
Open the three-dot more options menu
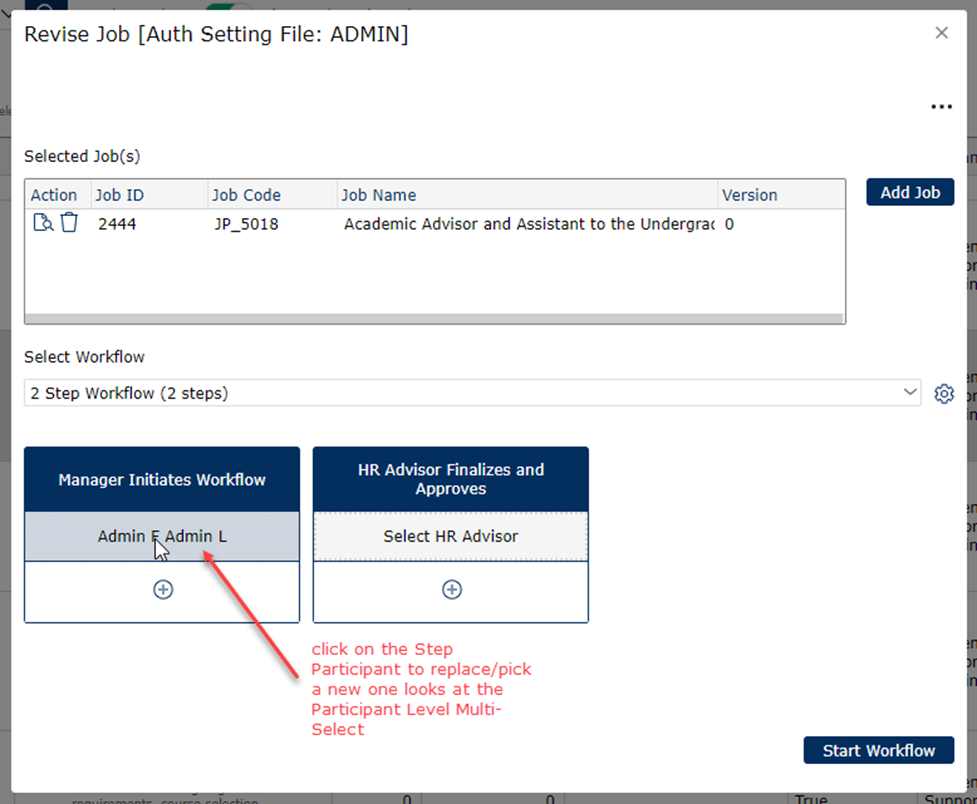point(941,107)
